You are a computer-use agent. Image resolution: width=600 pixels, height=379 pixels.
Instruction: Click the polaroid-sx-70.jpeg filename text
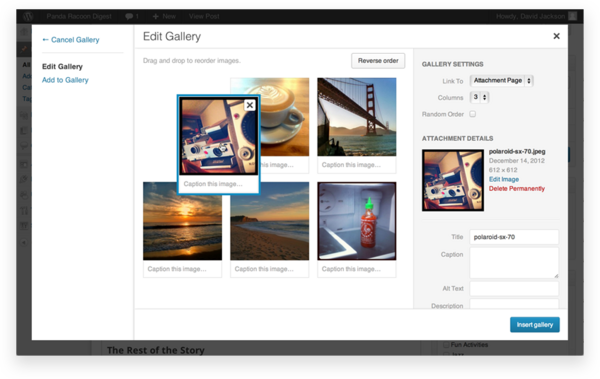(x=517, y=152)
